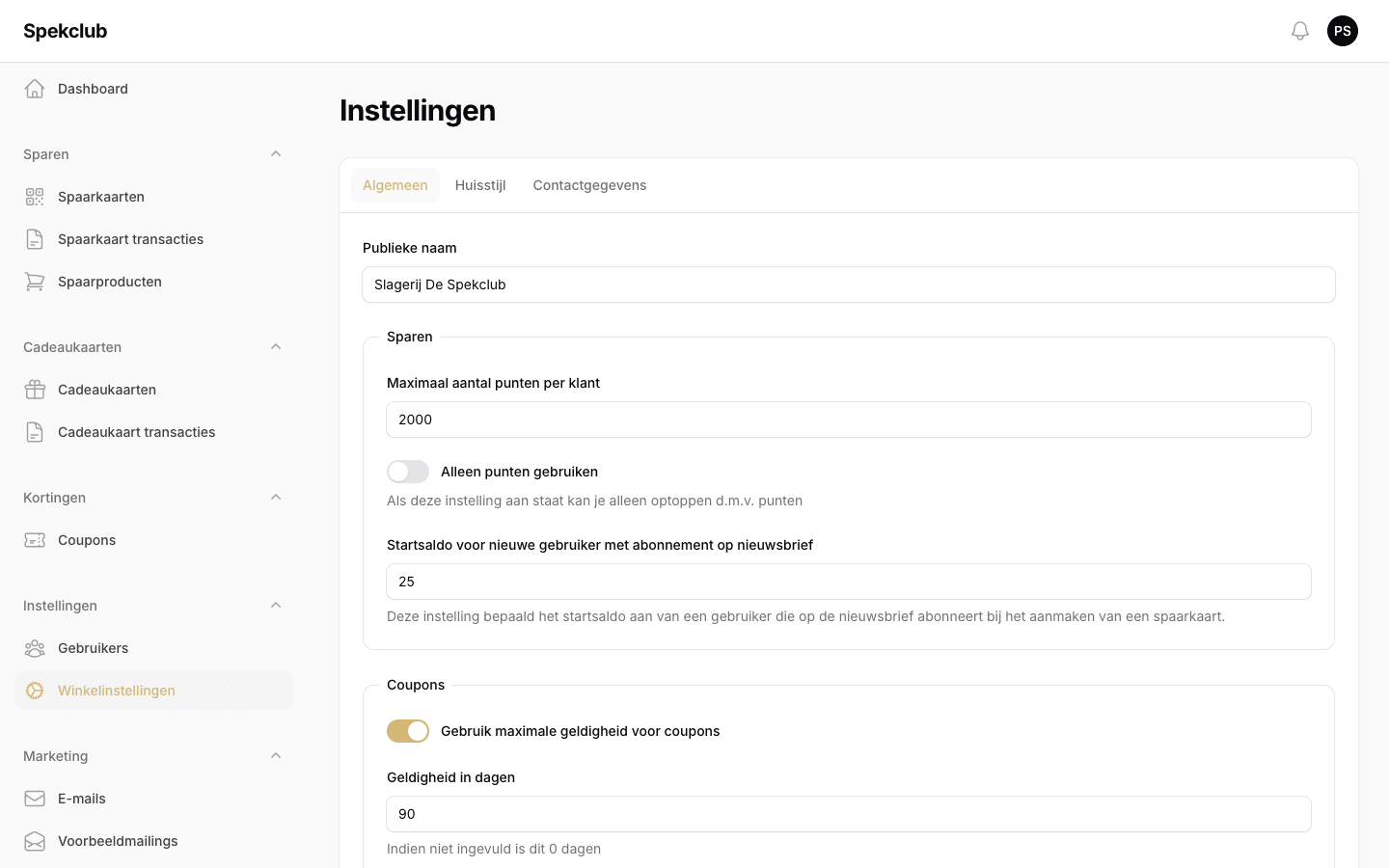
Task: Click the Spekclub logo text
Action: (x=65, y=31)
